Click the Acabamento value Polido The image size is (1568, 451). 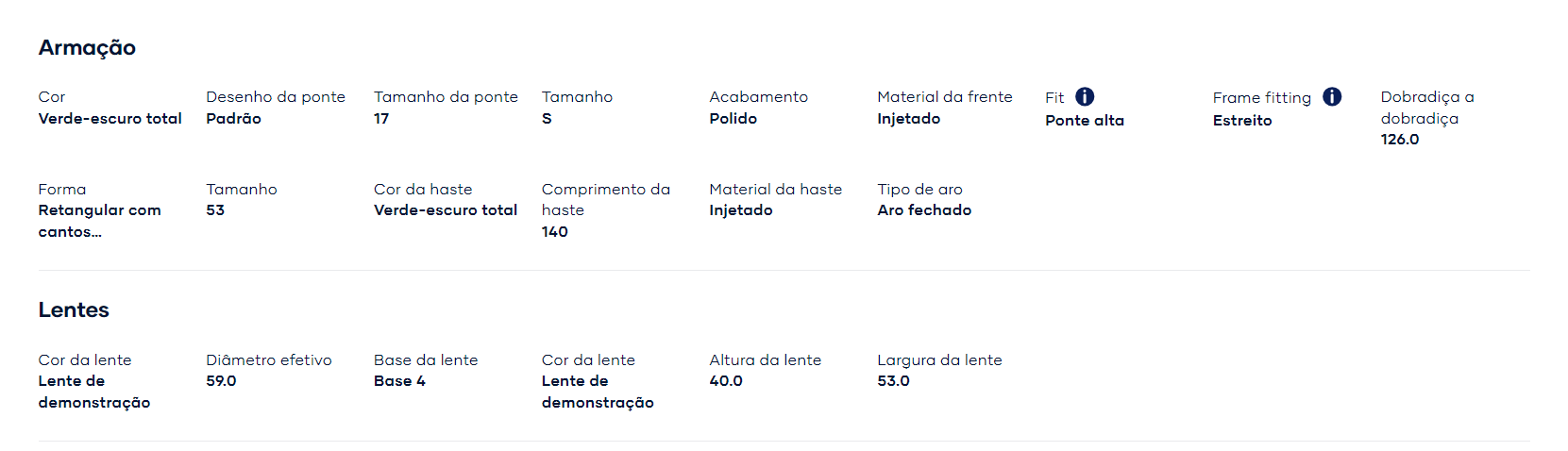tap(733, 119)
